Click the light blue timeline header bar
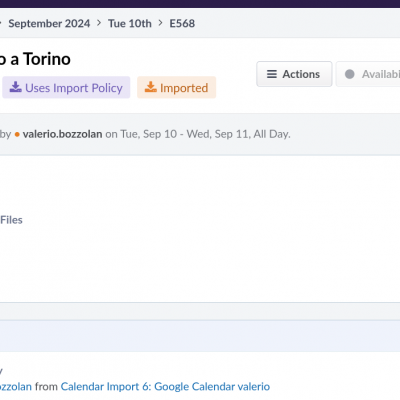This screenshot has width=400, height=400. [200, 336]
